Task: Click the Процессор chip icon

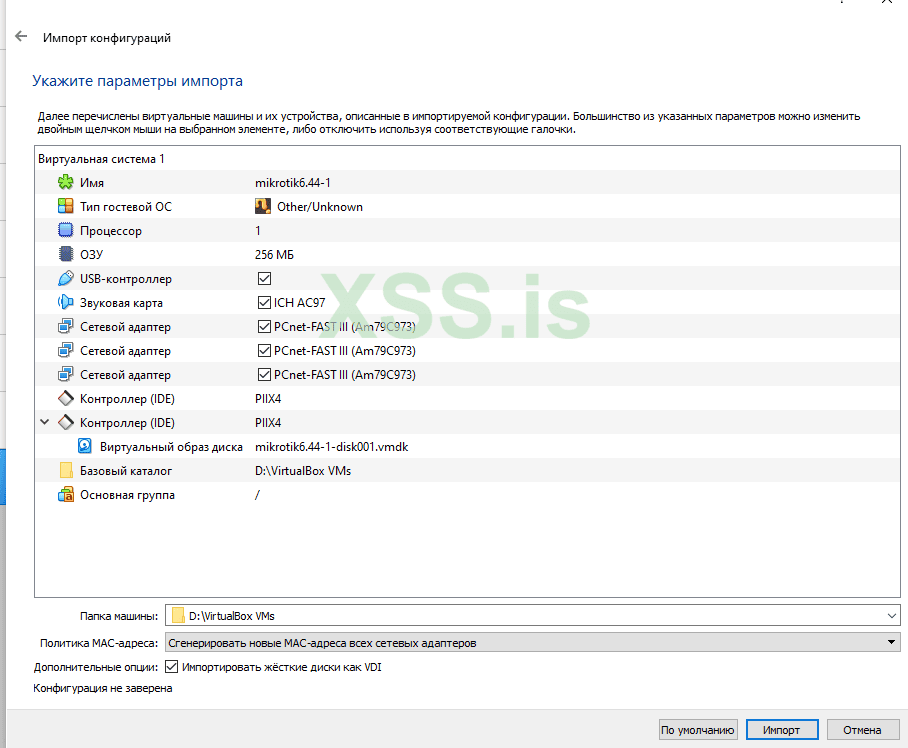Action: (x=66, y=230)
